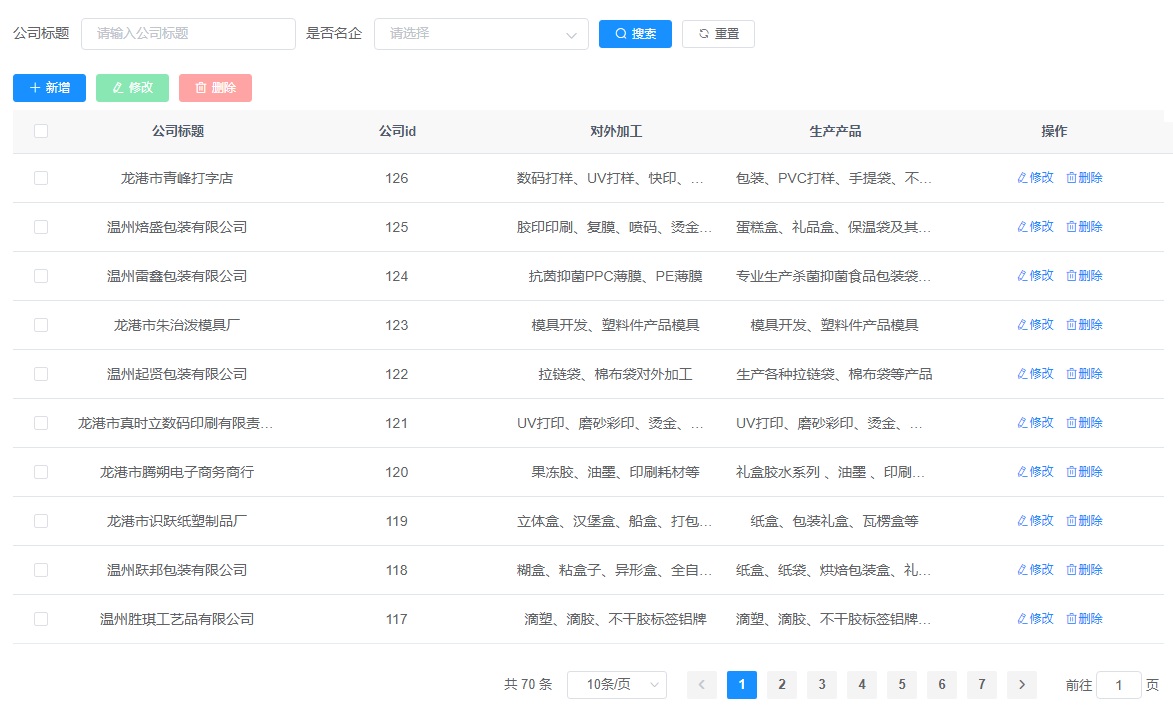Click the 公司id column header
This screenshot has width=1173, height=707.
click(x=397, y=131)
